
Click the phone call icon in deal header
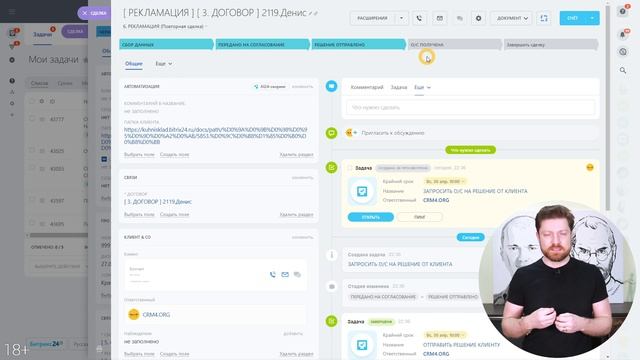[419, 18]
